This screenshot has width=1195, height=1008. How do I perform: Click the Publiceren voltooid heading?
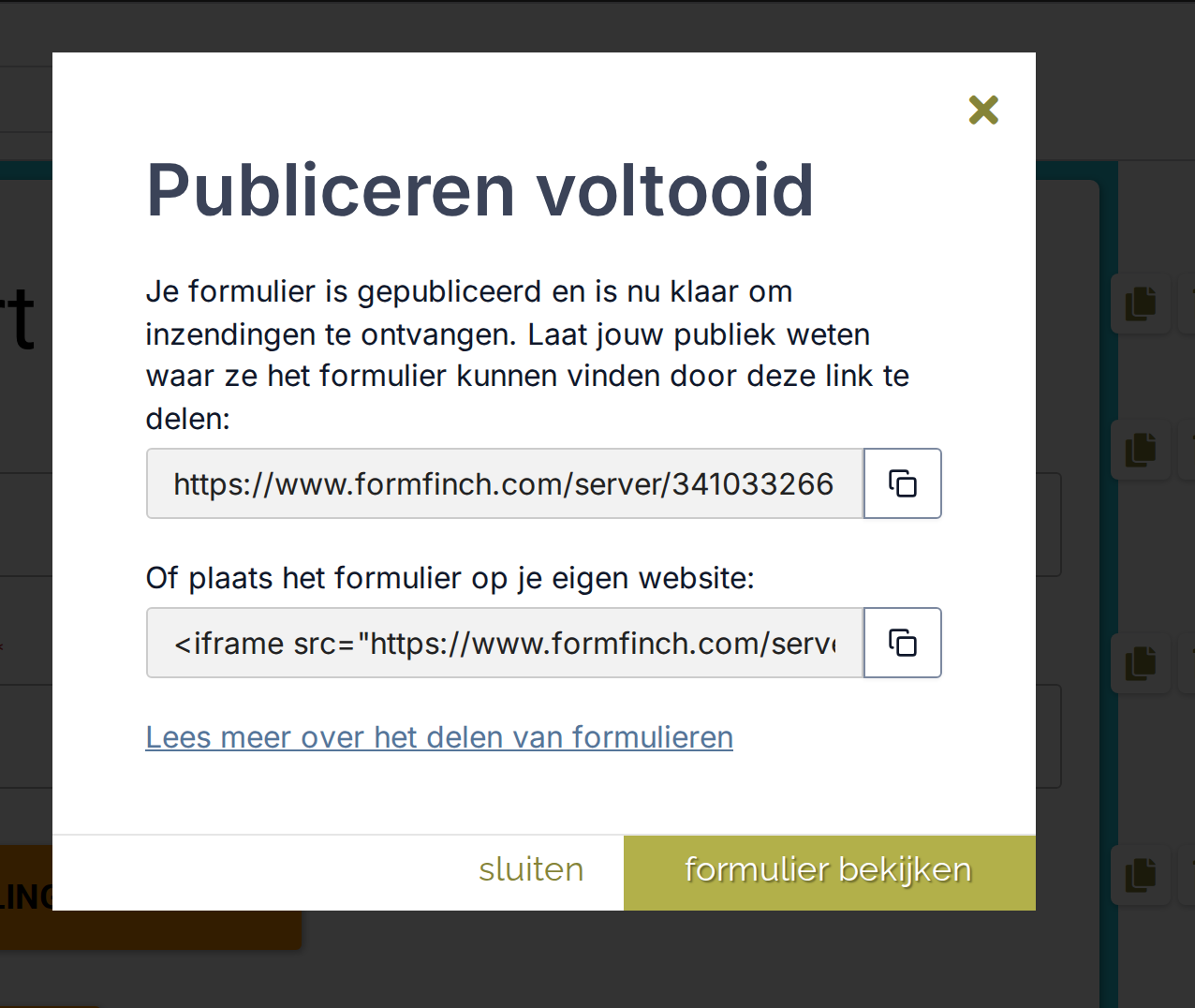479,190
